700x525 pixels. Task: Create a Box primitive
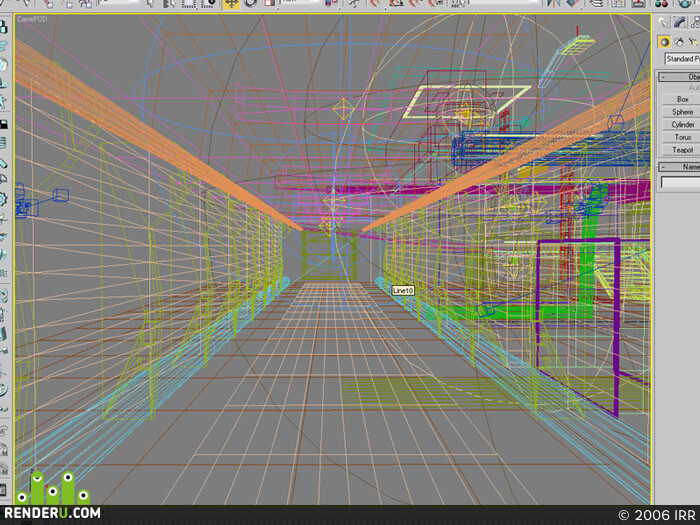click(682, 99)
